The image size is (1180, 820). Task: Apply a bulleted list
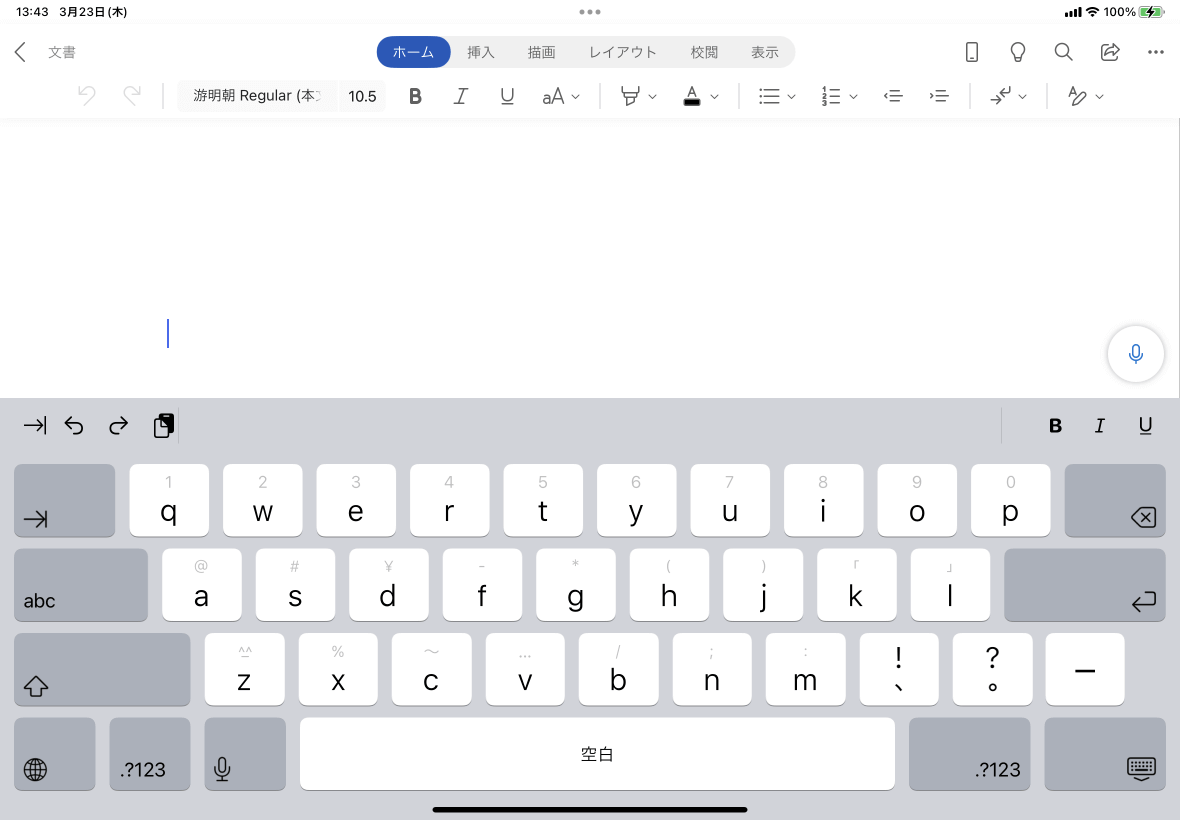pyautogui.click(x=769, y=96)
